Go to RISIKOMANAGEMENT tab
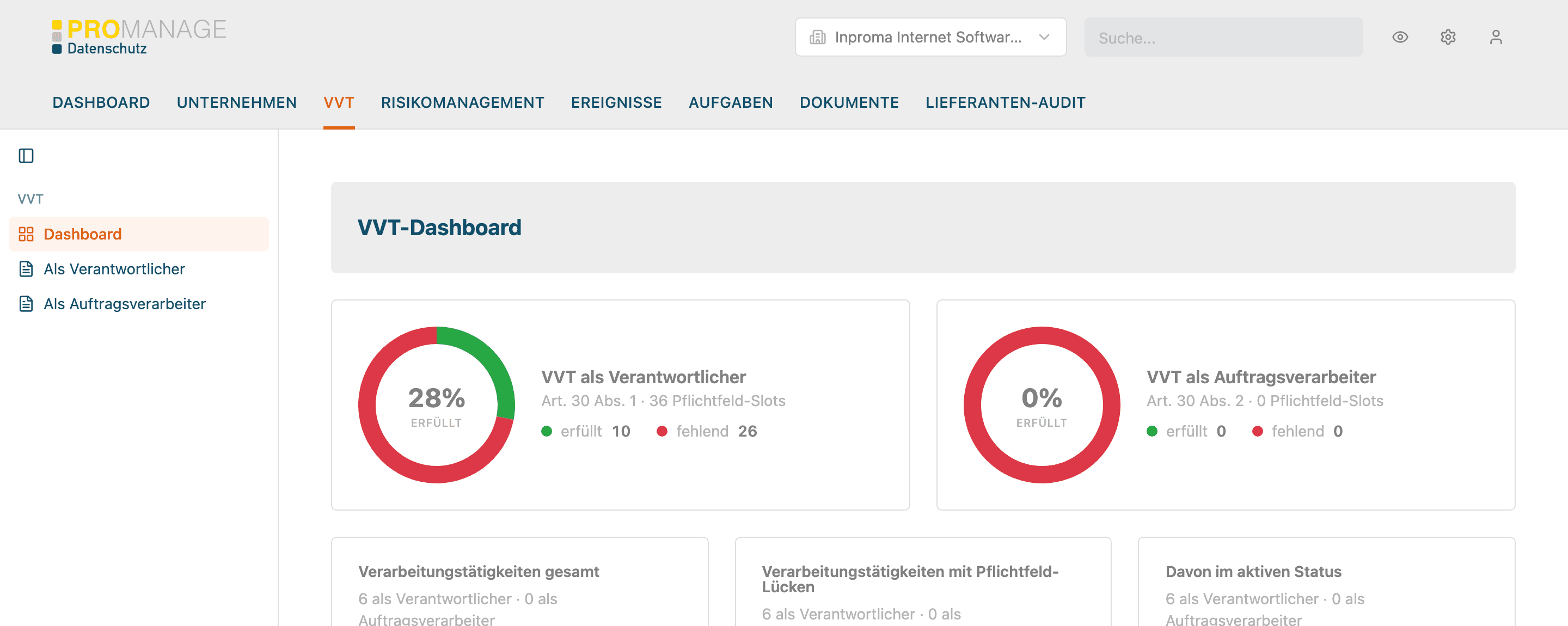The width and height of the screenshot is (1568, 626). 463,102
